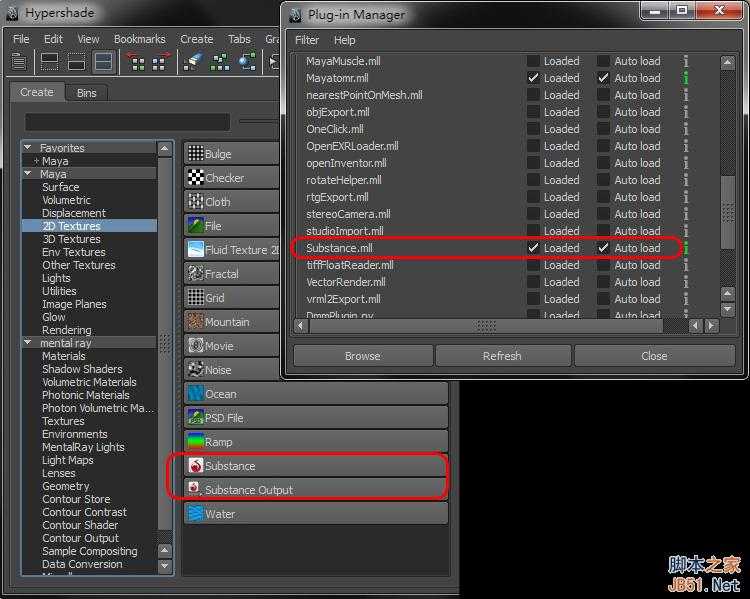Select mental ray Materials category
The image size is (750, 599).
point(64,356)
